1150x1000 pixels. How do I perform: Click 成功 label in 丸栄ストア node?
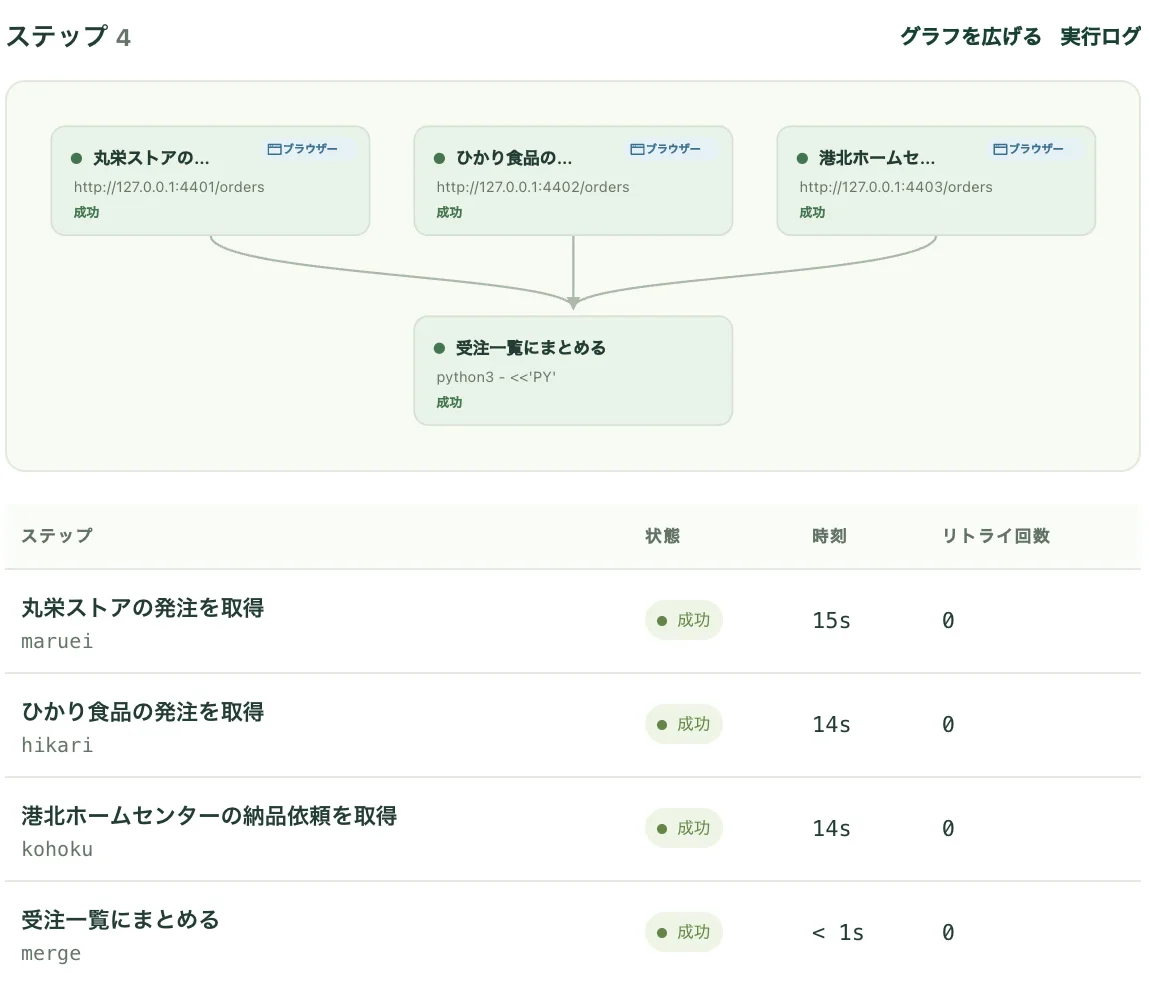coord(86,212)
